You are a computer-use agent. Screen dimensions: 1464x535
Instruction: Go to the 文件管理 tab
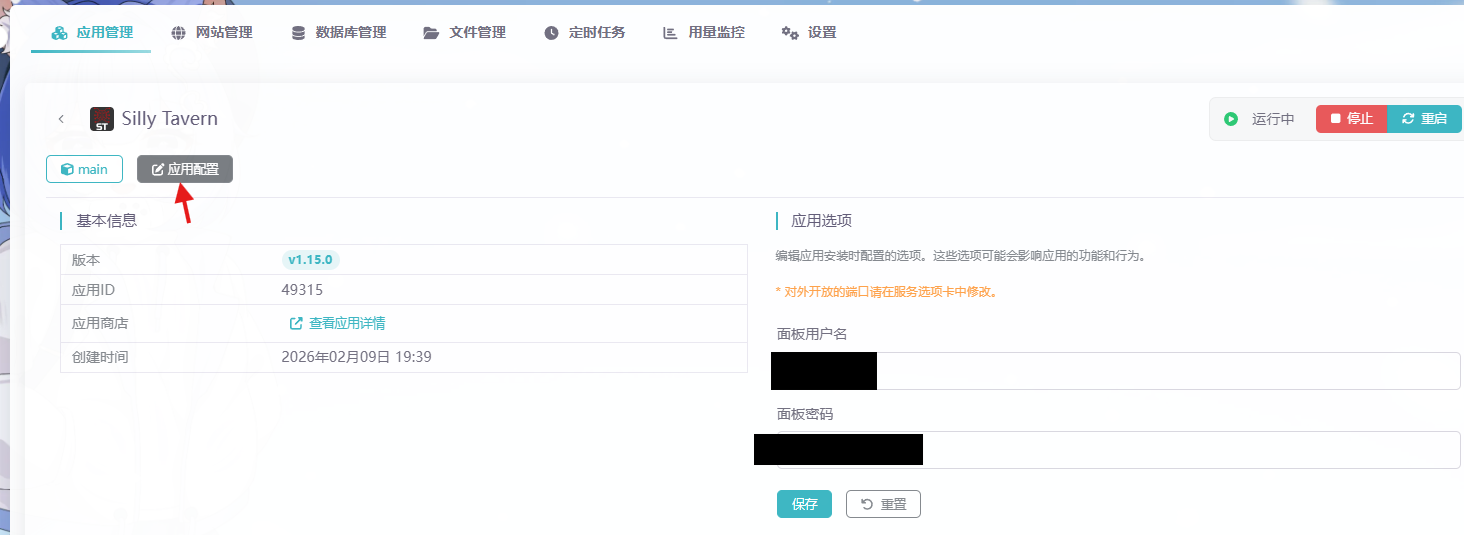point(465,33)
